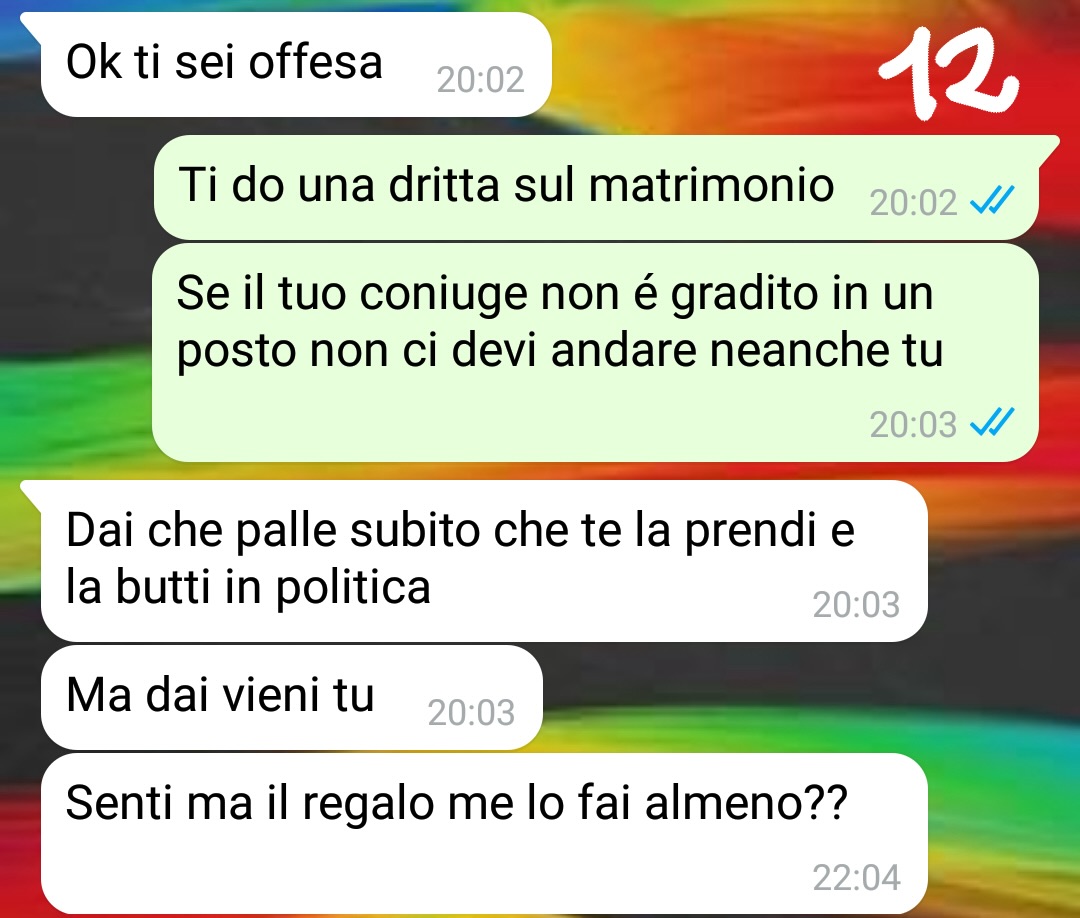Tap the 20:02 time on 'Ok ti sei offesa'
The height and width of the screenshot is (918, 1080).
pyautogui.click(x=480, y=80)
